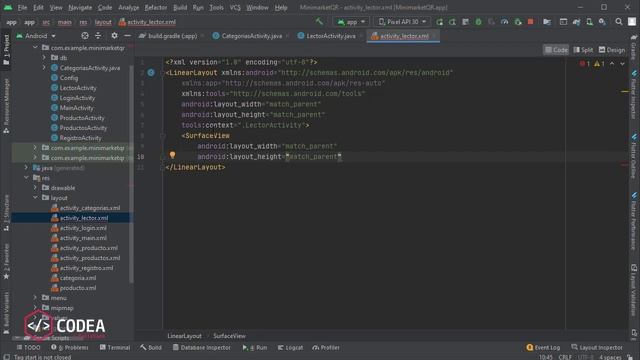Viewport: 640px width, 360px height.
Task: Open the Pixel API 30 device dropdown
Action: point(402,22)
